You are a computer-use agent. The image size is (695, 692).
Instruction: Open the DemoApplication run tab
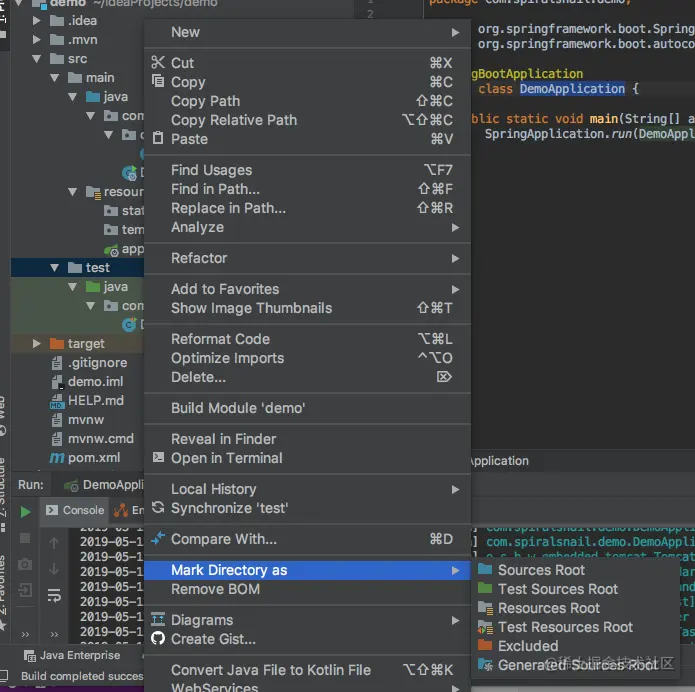(105, 485)
